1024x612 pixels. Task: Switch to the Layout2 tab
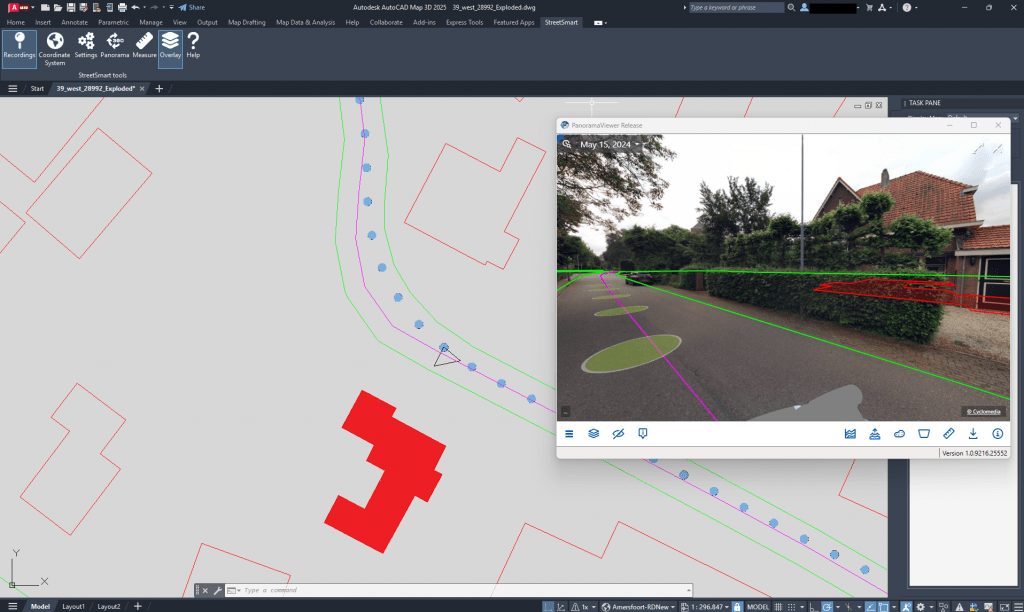[x=108, y=606]
